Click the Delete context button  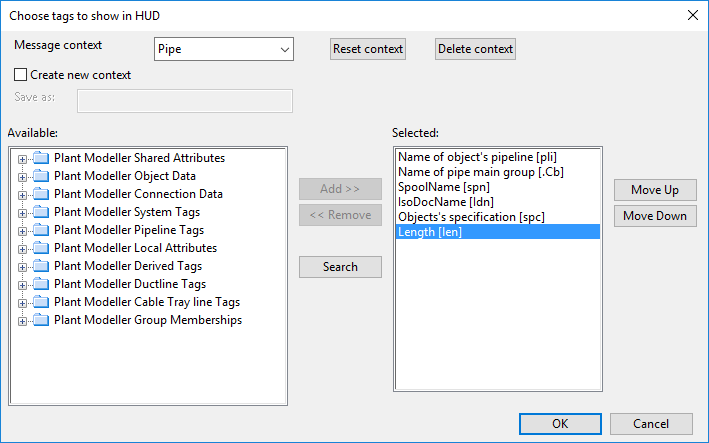475,49
